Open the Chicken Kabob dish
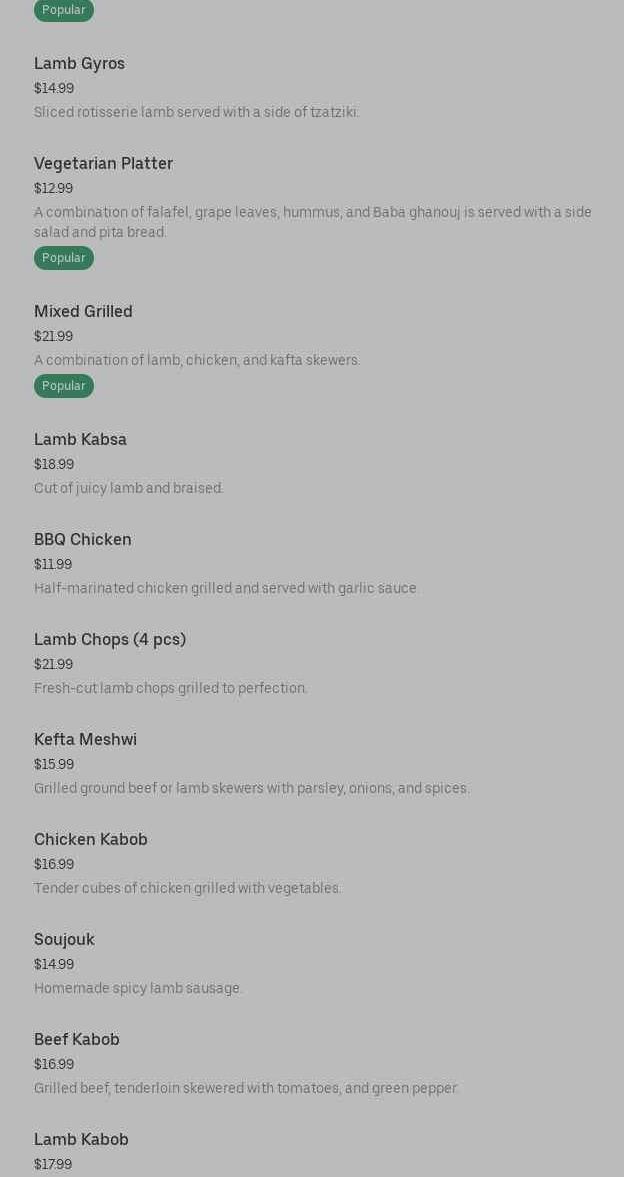 91,840
